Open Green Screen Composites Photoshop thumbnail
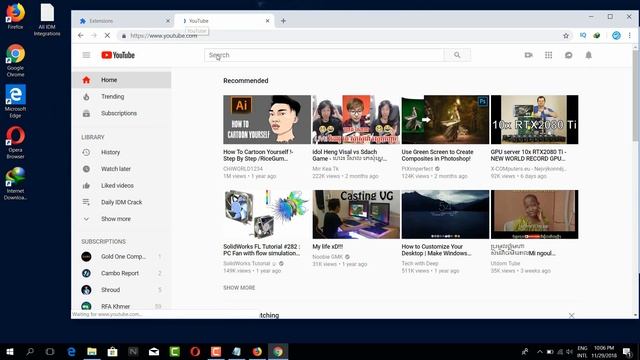This screenshot has height=360, width=640. pos(445,120)
